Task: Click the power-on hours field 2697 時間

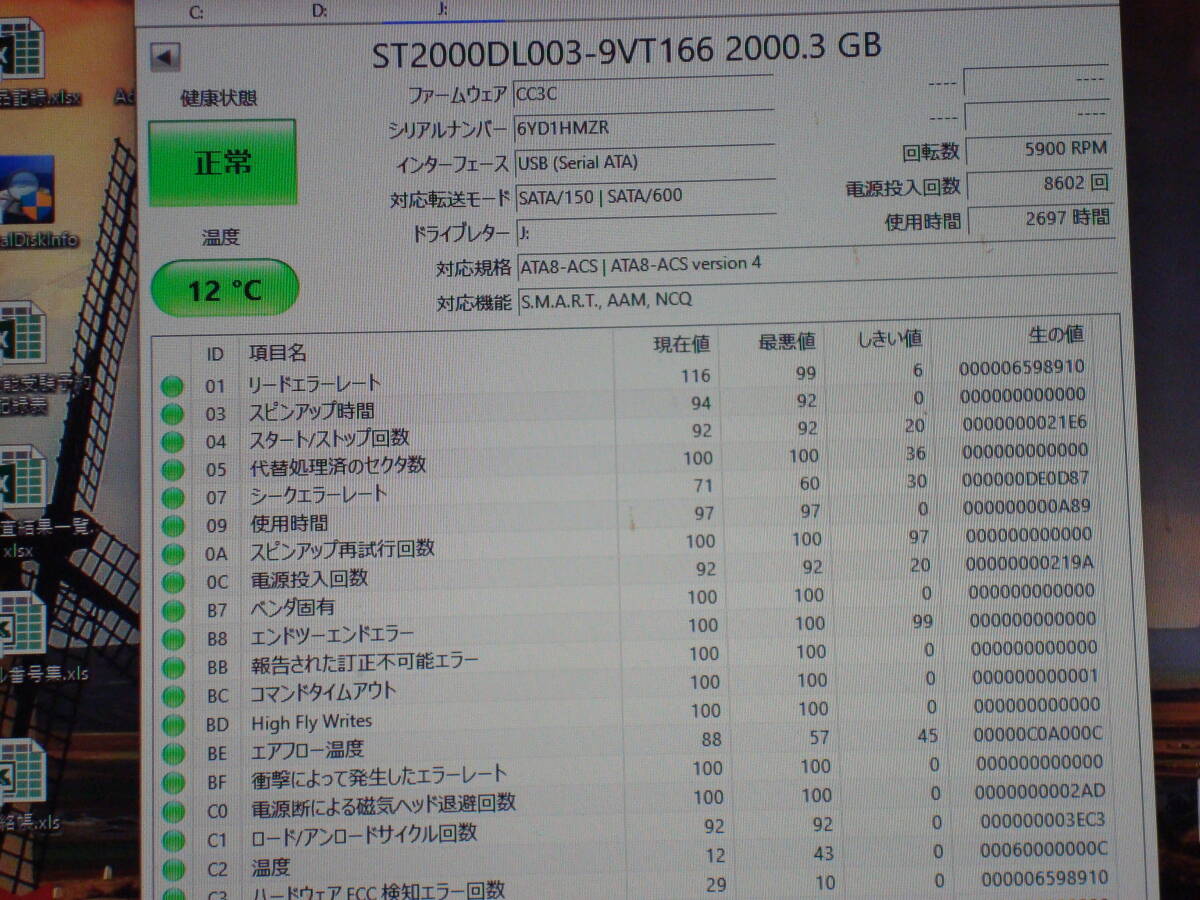Action: pos(1041,218)
